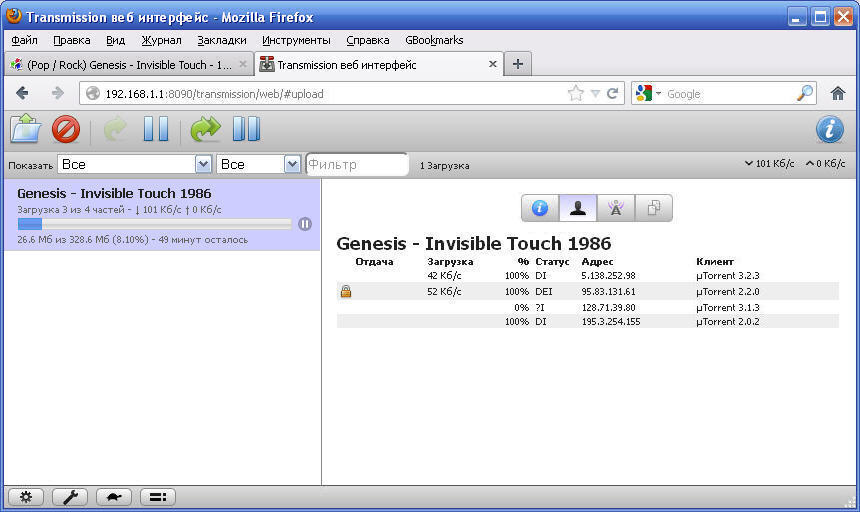Screen dimensions: 860x512
Task: Click the 52 Кб/с peer download speed
Action: point(444,292)
